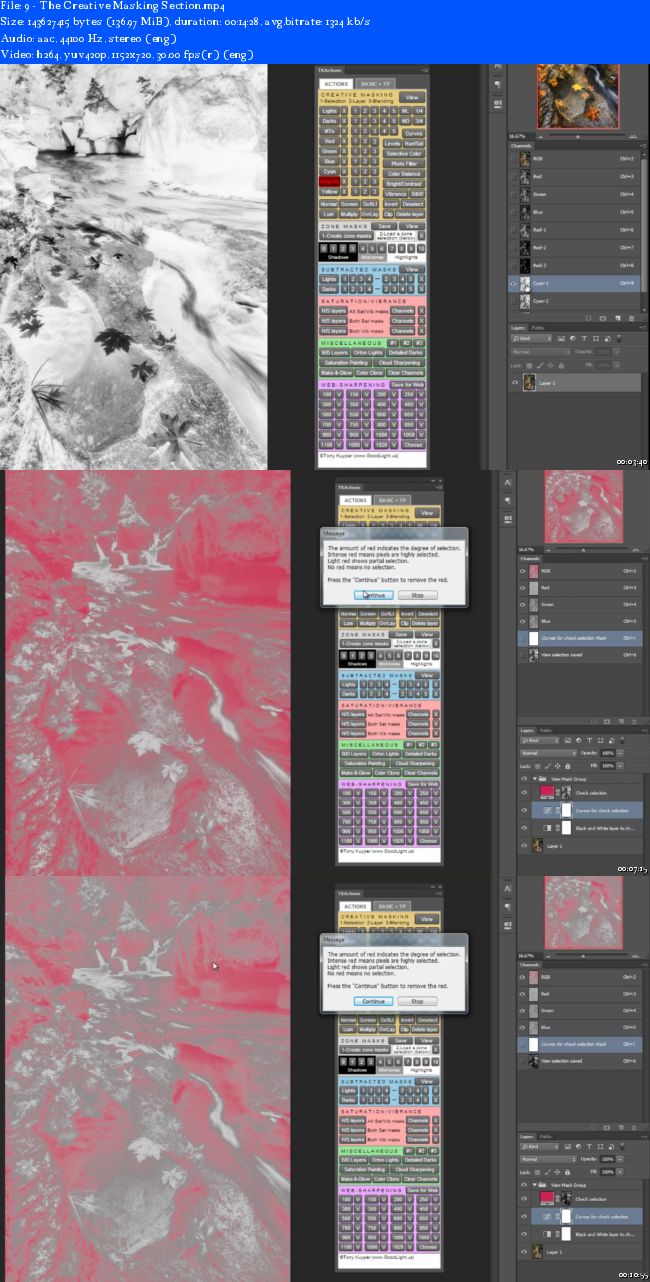The width and height of the screenshot is (650, 1282).
Task: Open Character panel 'A' icon in bottom frame dock
Action: coord(508,888)
